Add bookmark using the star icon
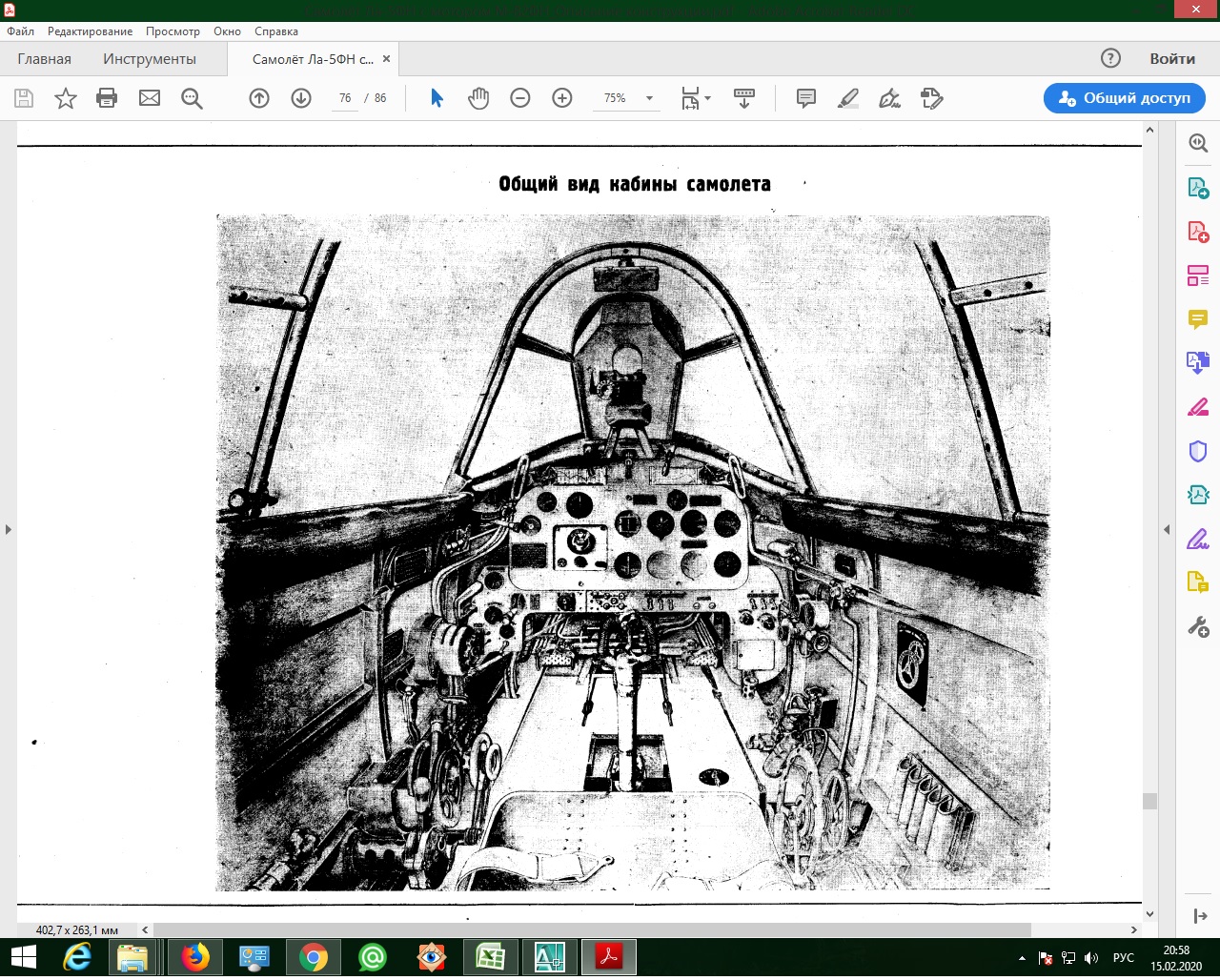1220x980 pixels. [66, 98]
